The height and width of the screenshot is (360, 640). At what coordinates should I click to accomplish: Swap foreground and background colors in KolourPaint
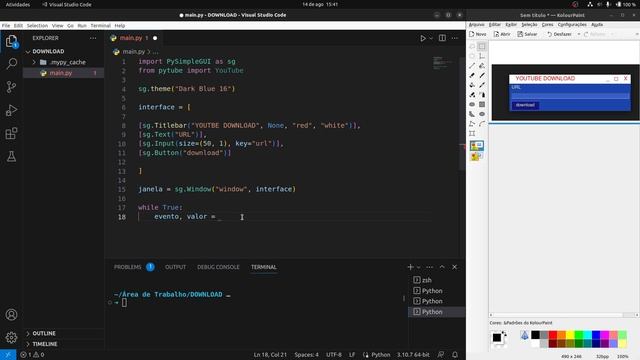tap(504, 335)
